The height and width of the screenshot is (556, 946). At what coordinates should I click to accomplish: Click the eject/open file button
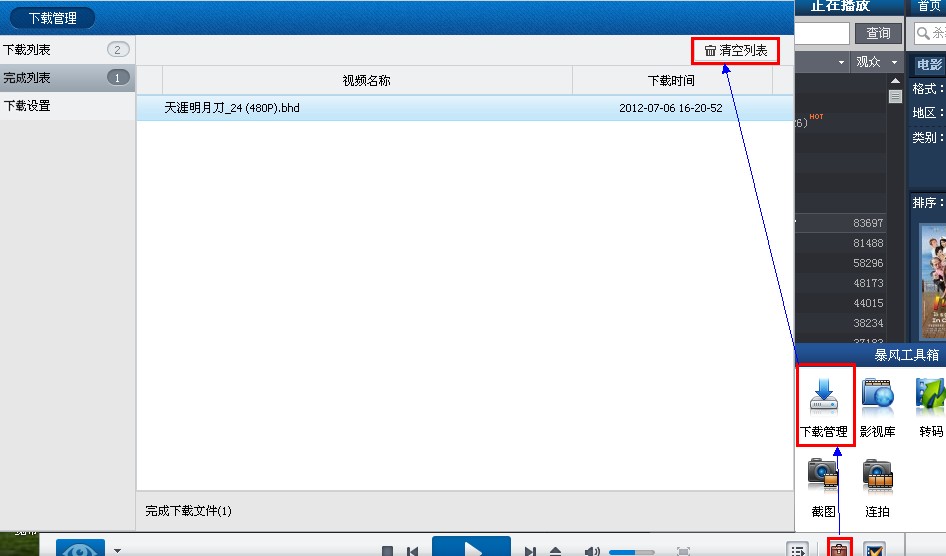pyautogui.click(x=556, y=551)
